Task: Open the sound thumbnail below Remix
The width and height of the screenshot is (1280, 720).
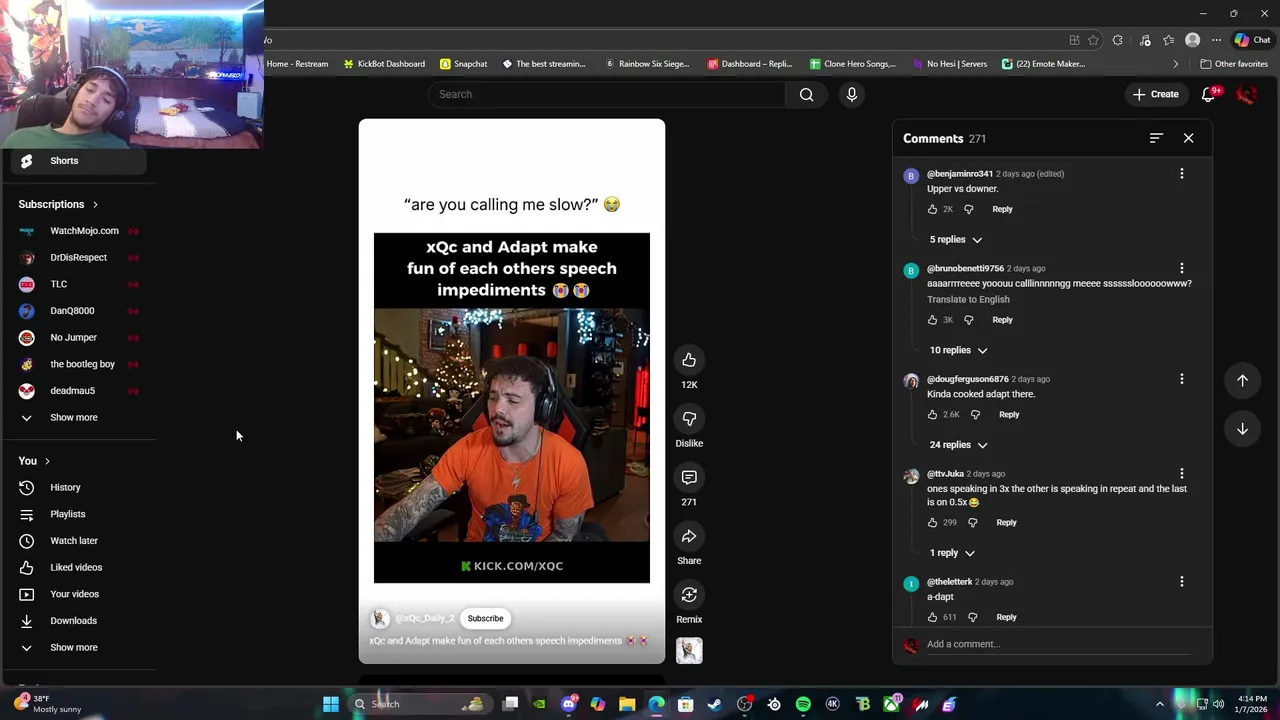Action: [689, 650]
